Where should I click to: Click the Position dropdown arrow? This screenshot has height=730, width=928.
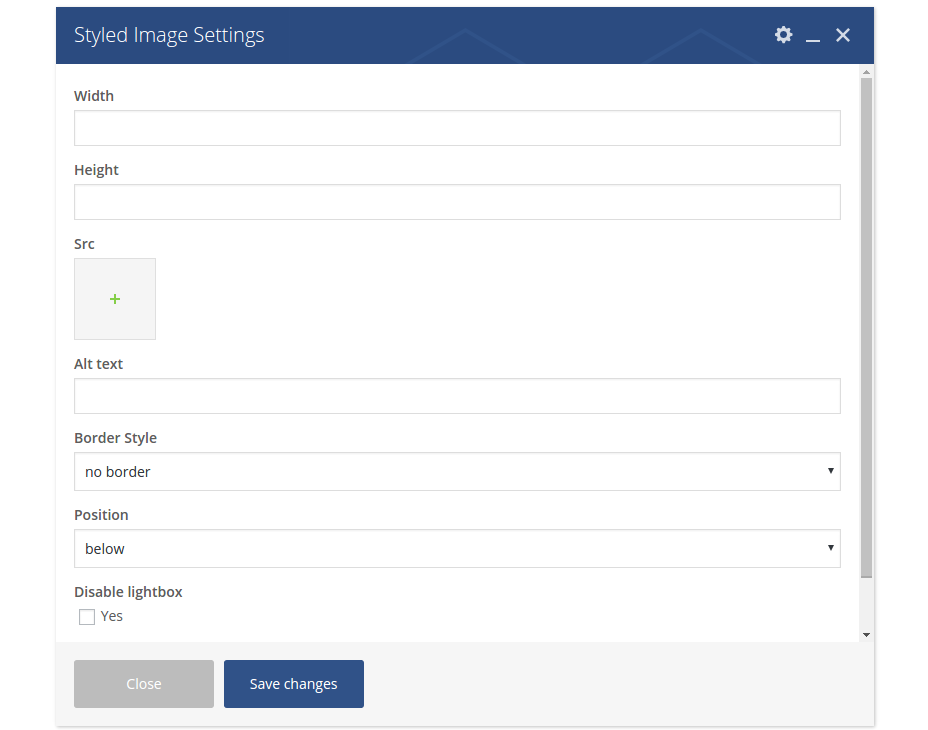tap(830, 548)
